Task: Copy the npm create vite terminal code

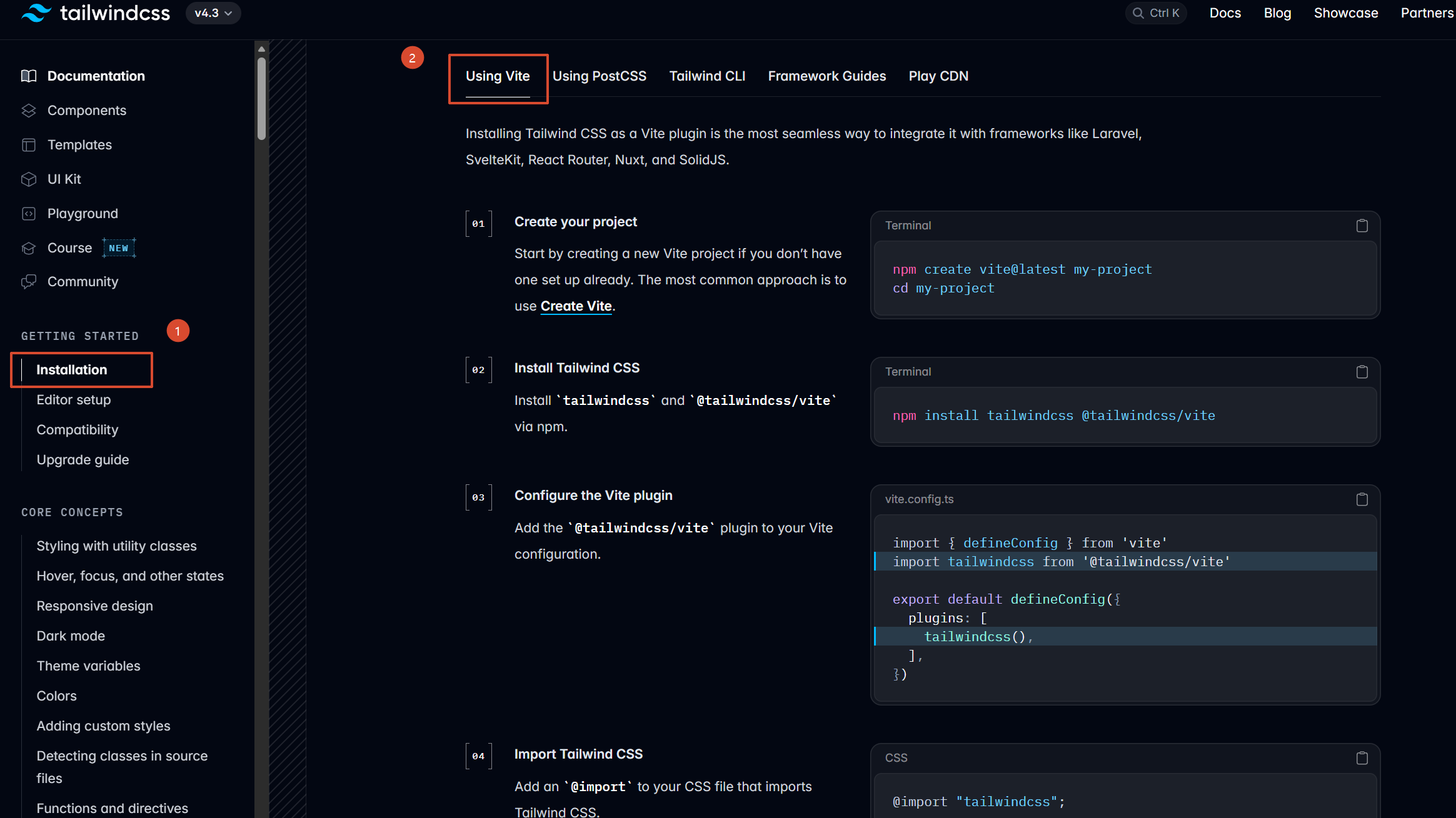Action: pyautogui.click(x=1362, y=226)
